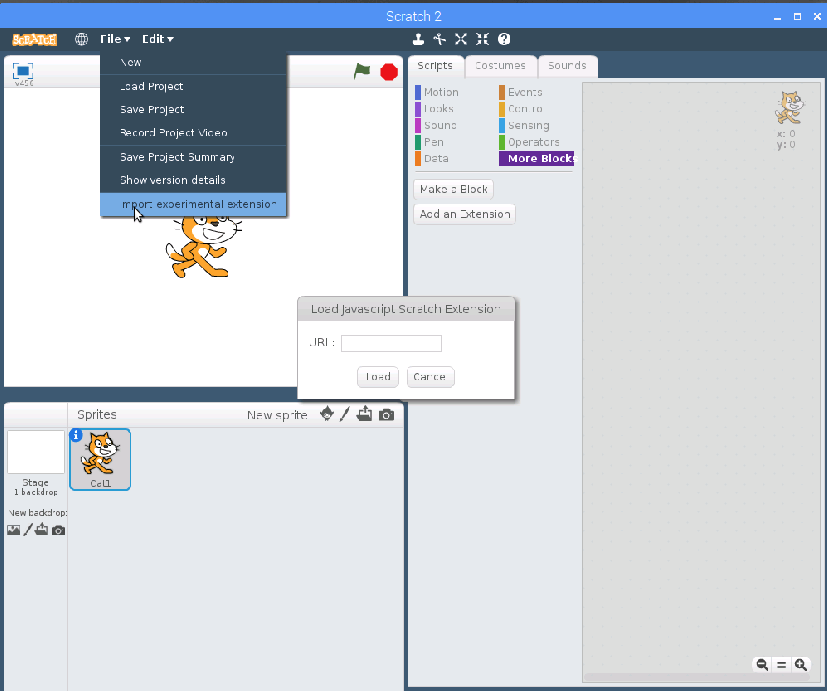The width and height of the screenshot is (827, 691).
Task: Paint a new backdrop
Action: (x=28, y=530)
